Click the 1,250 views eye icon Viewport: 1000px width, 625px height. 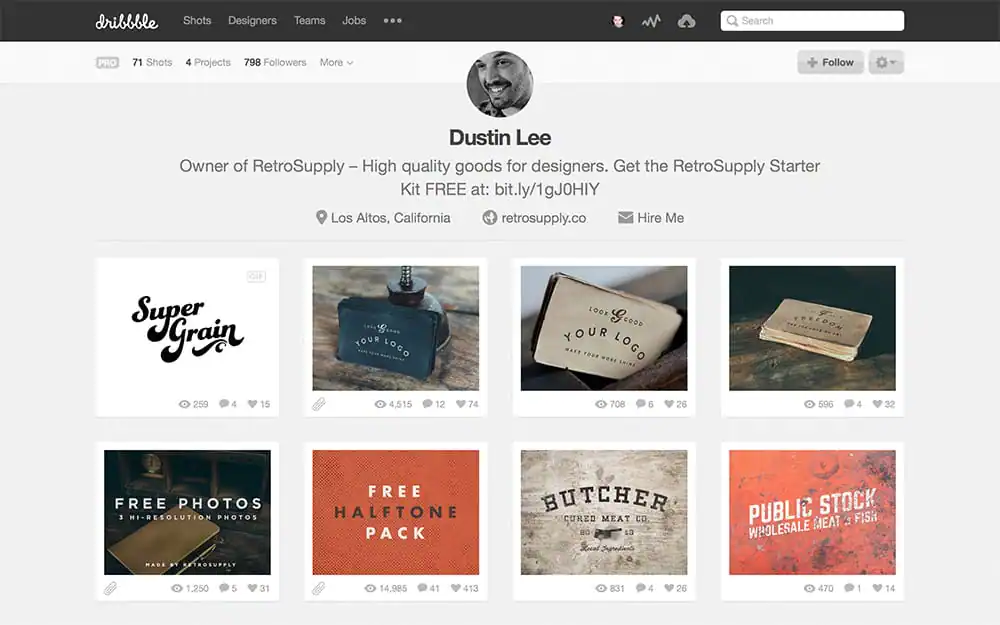point(177,589)
